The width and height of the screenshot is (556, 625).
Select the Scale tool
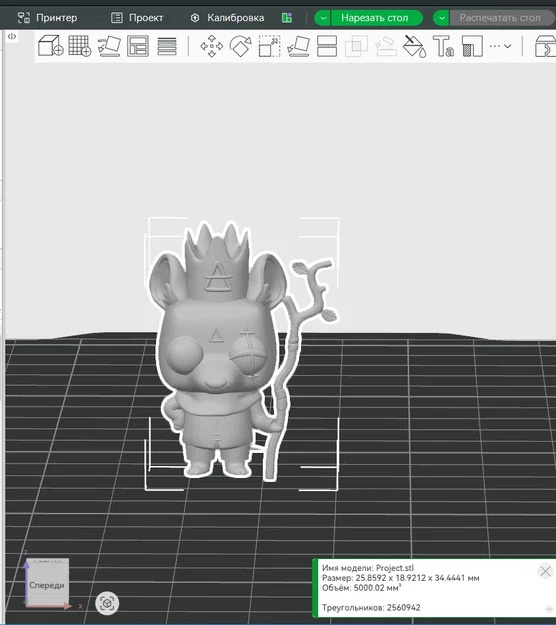click(269, 46)
